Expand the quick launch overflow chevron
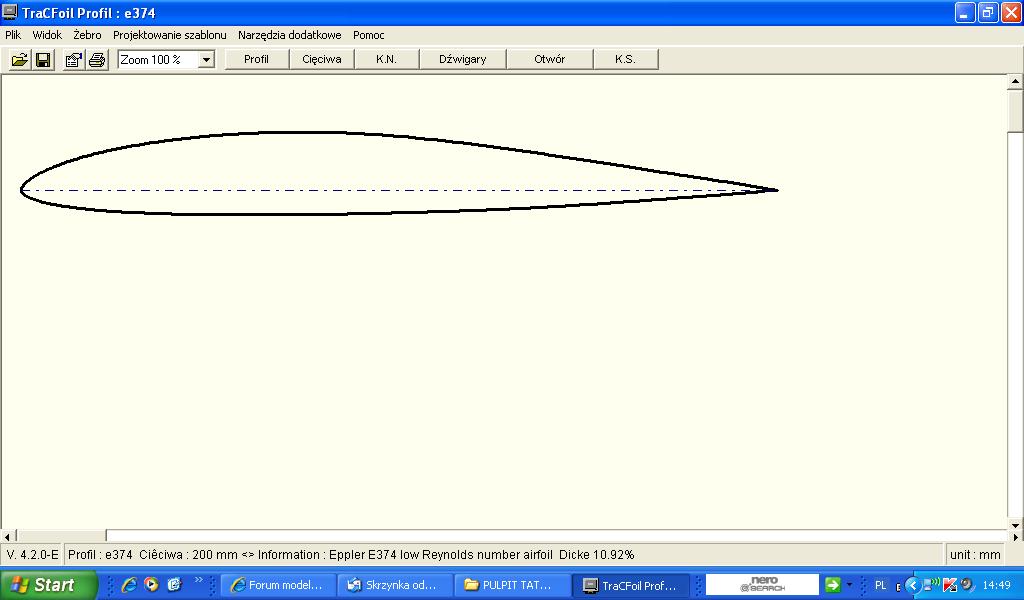Image resolution: width=1024 pixels, height=600 pixels. click(x=198, y=581)
